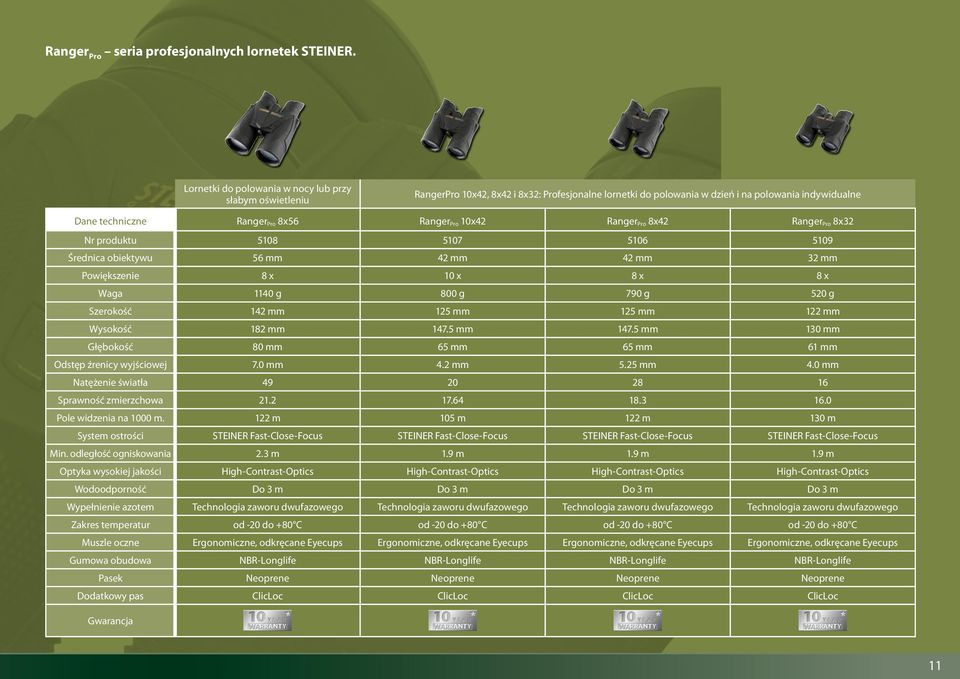960x679 pixels.
Task: Click the 'Sprawność zmierzchowa' row label
Action: (x=110, y=400)
